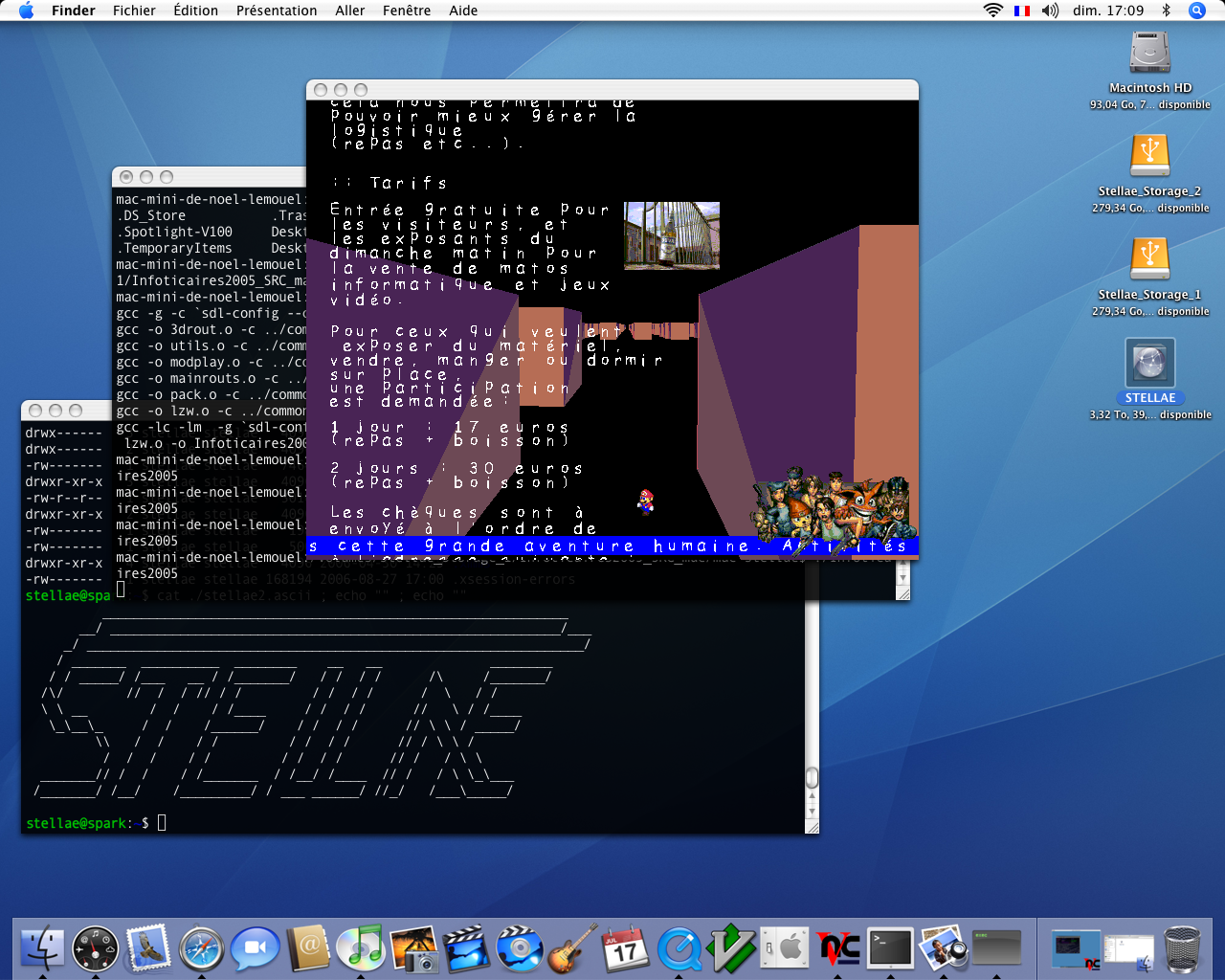Open QuickTime Player from the dock
Screen dimensions: 1225x980
tap(679, 948)
